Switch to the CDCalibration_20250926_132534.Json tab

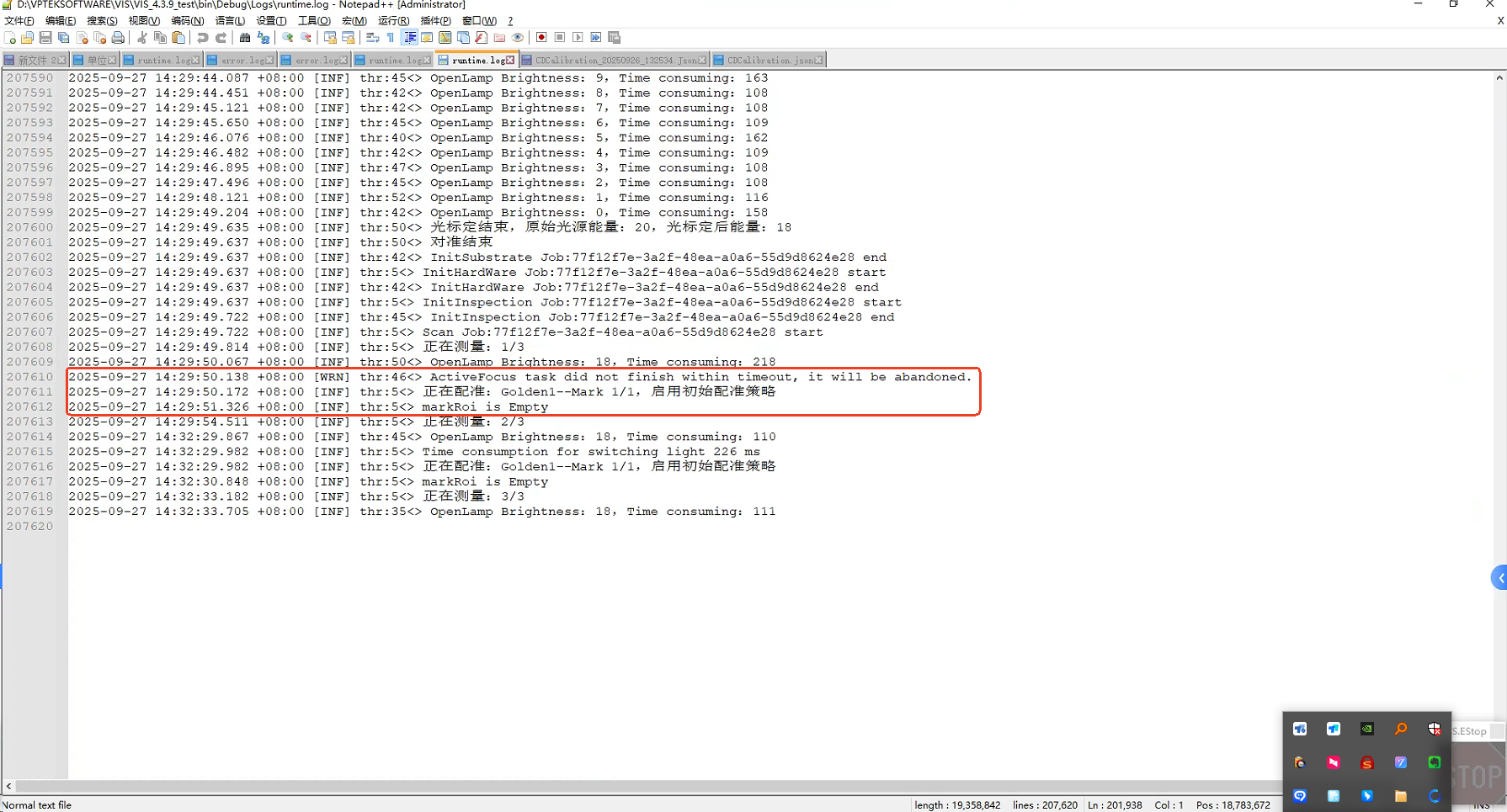(x=615, y=61)
